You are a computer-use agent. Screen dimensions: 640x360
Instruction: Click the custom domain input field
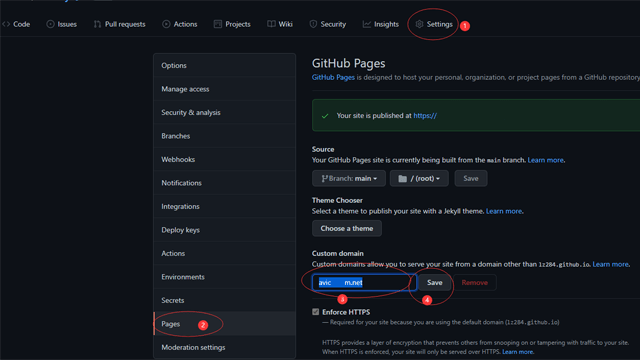pyautogui.click(x=364, y=282)
